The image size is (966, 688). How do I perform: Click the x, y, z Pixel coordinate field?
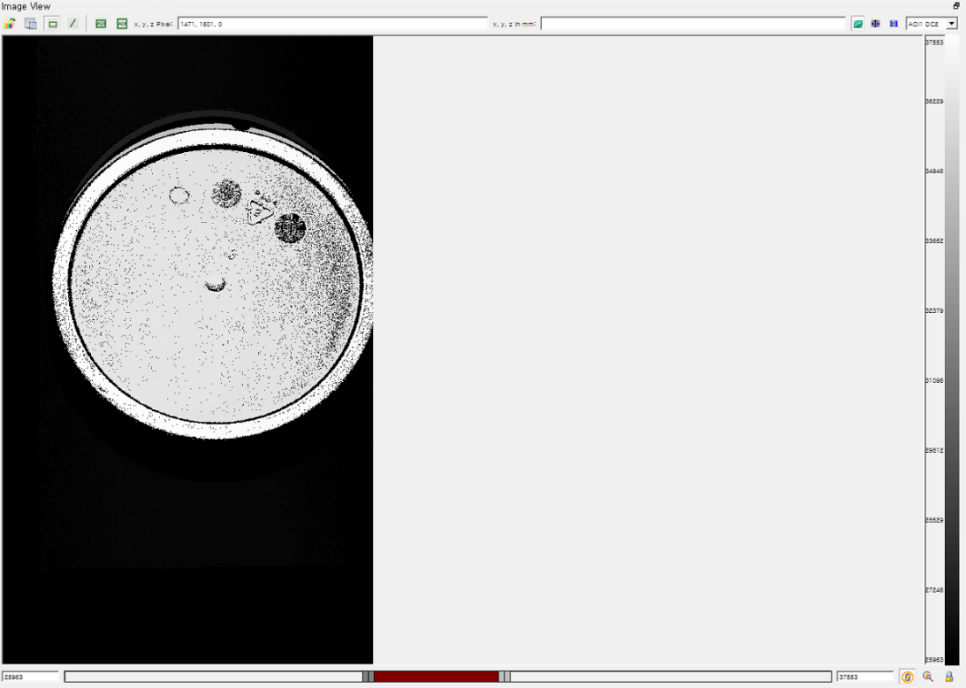point(332,23)
